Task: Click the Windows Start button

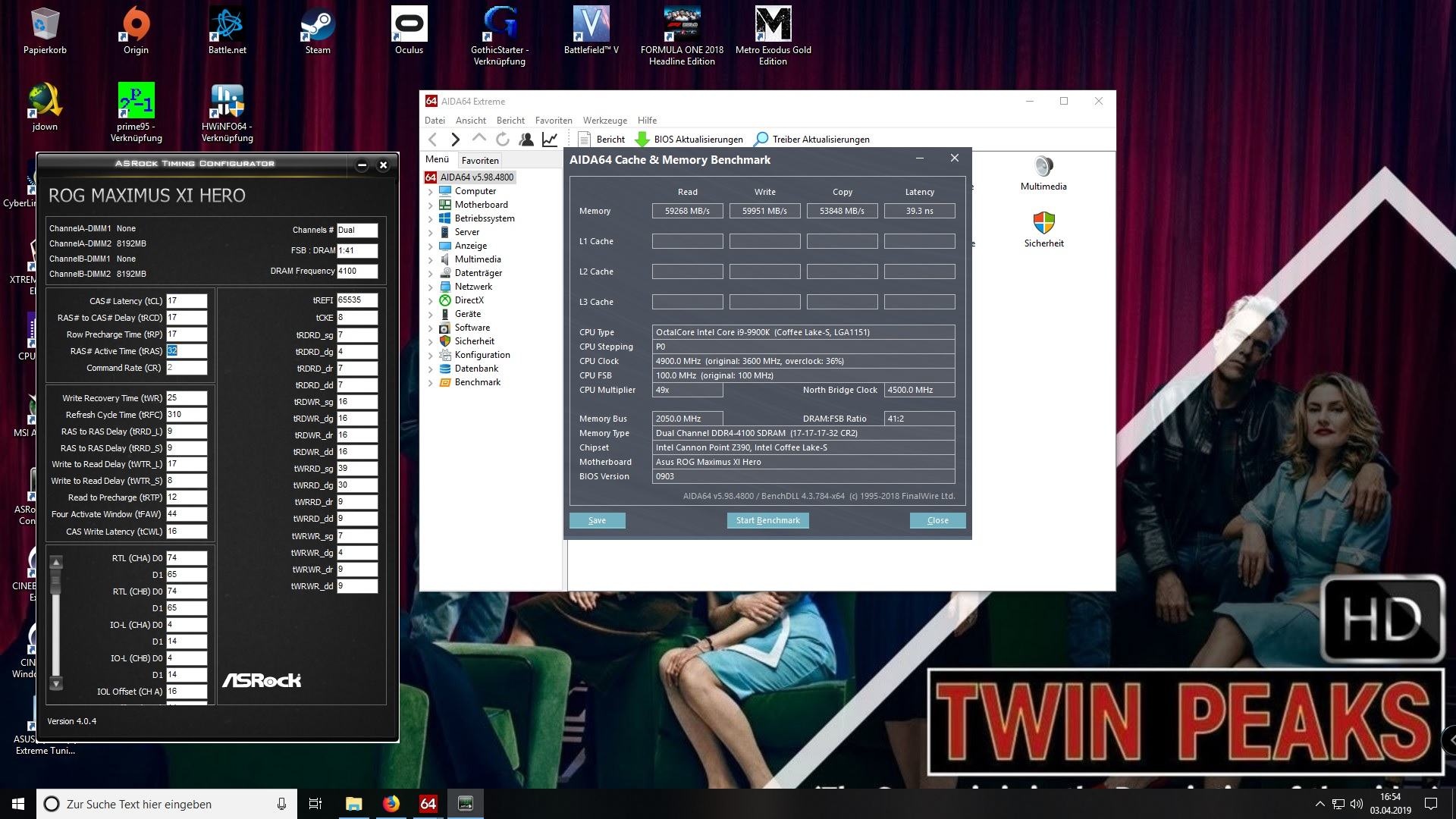Action: pyautogui.click(x=18, y=804)
